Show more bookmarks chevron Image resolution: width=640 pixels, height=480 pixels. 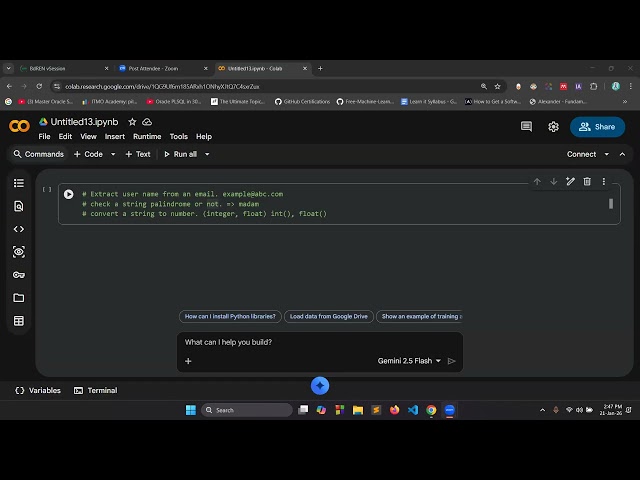(x=625, y=102)
